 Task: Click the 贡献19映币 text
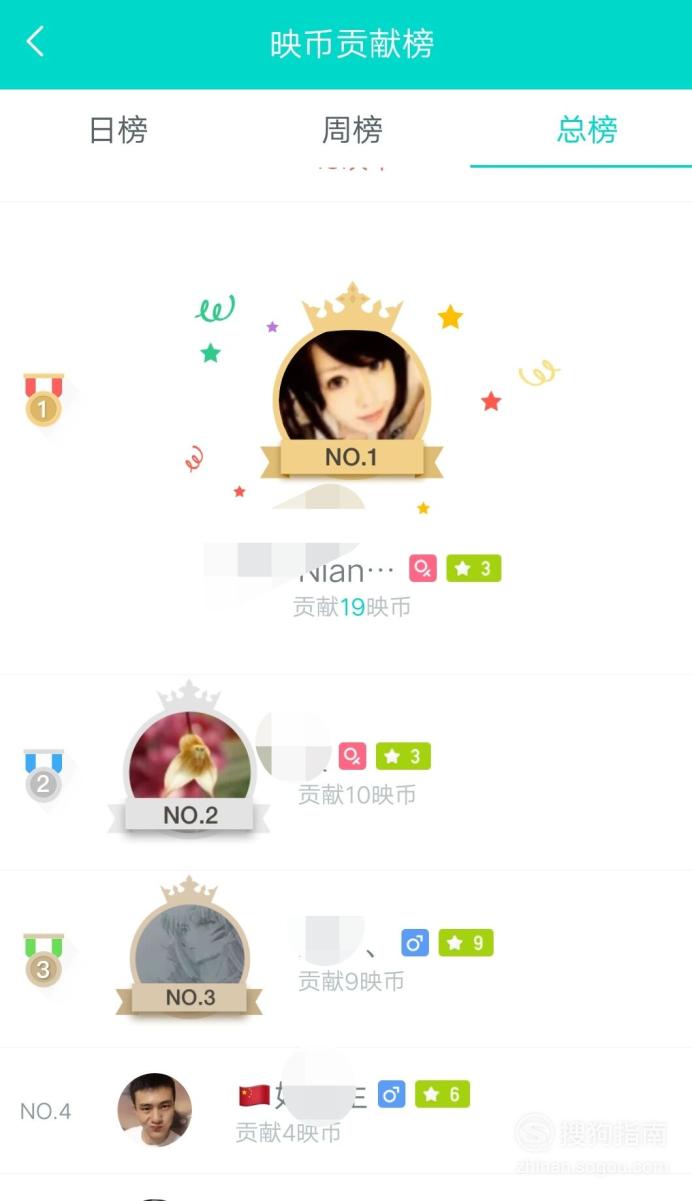pyautogui.click(x=352, y=607)
